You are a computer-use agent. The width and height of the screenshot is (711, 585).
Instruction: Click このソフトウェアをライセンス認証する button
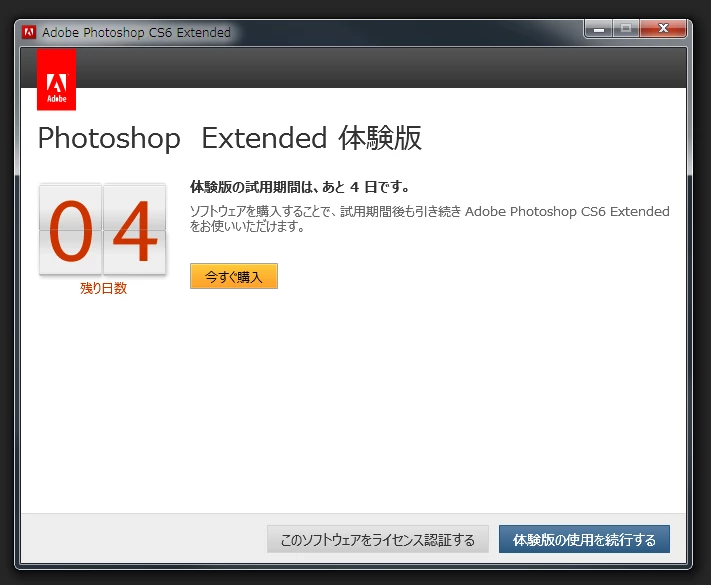[378, 539]
